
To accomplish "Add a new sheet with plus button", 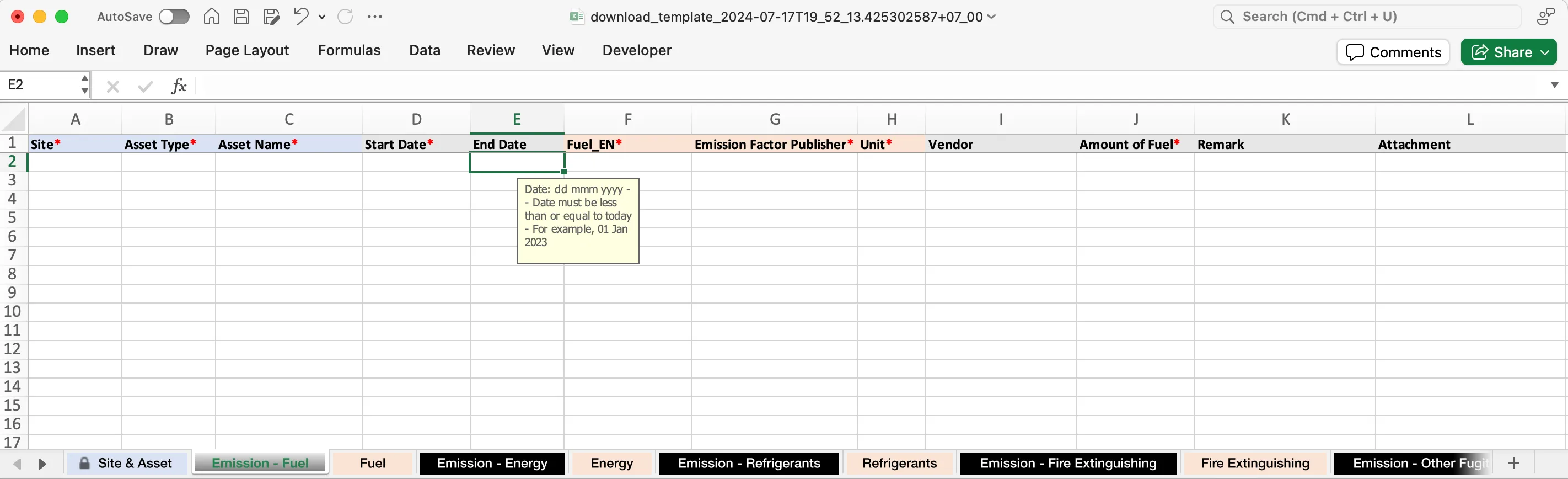I will 1514,463.
